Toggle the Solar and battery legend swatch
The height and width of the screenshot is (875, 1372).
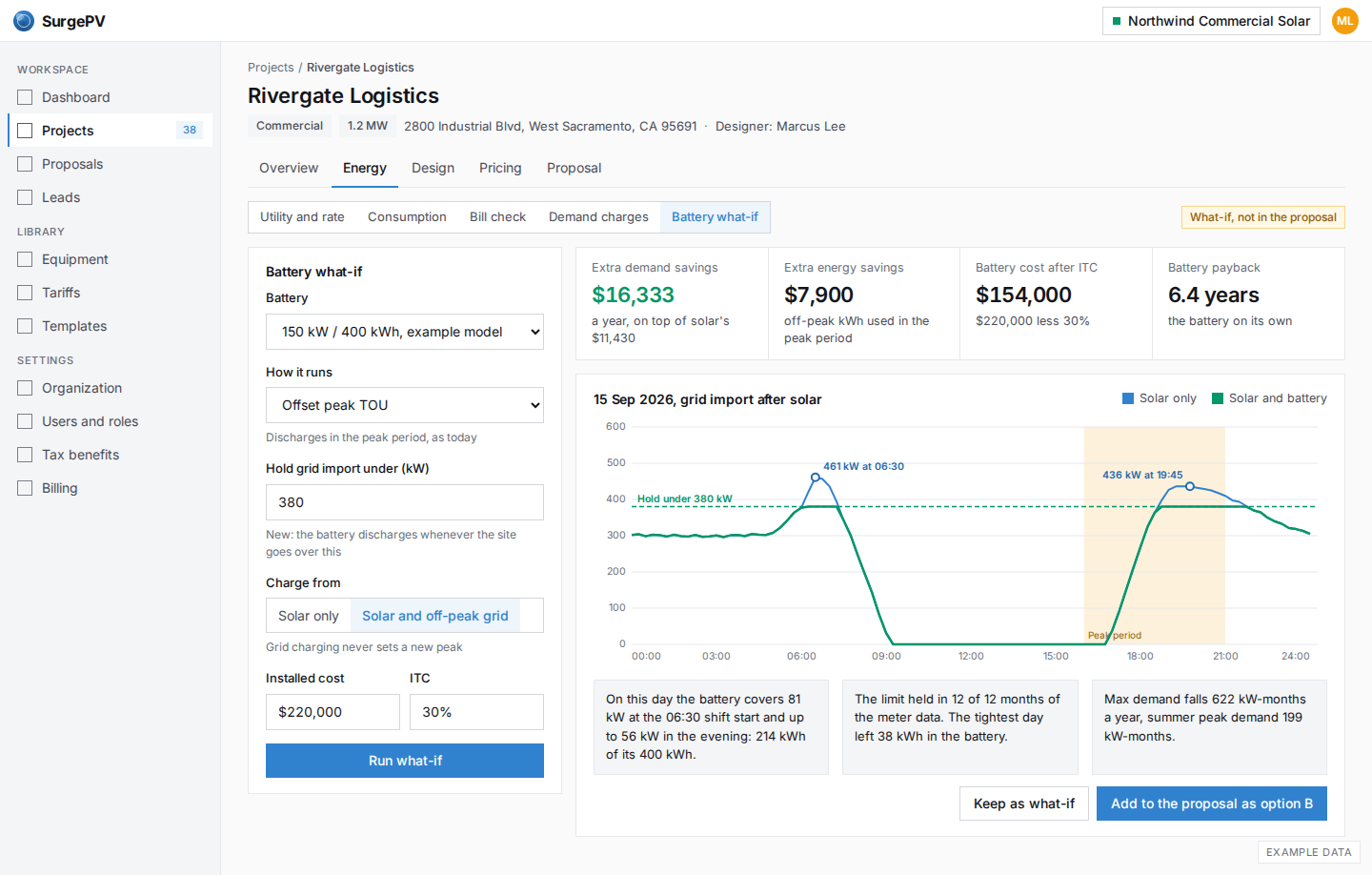point(1218,398)
